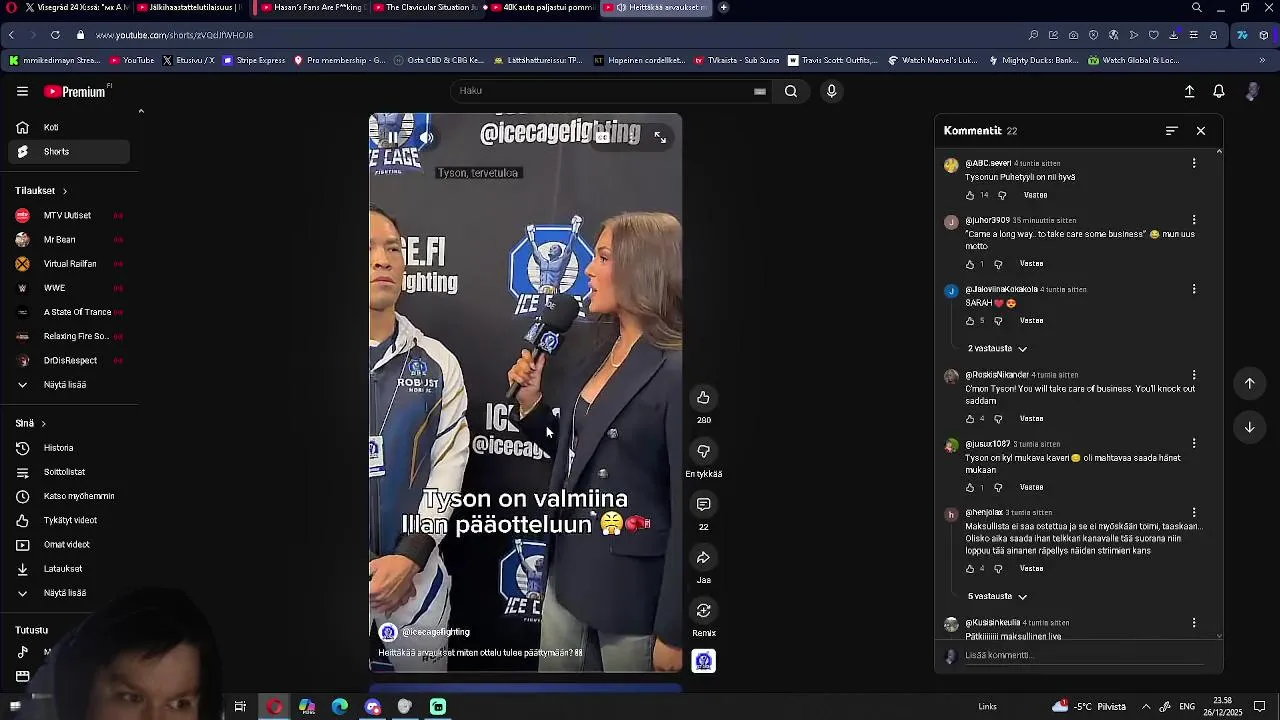
Task: Open options menu for @RoskisNikander comment
Action: click(1194, 375)
